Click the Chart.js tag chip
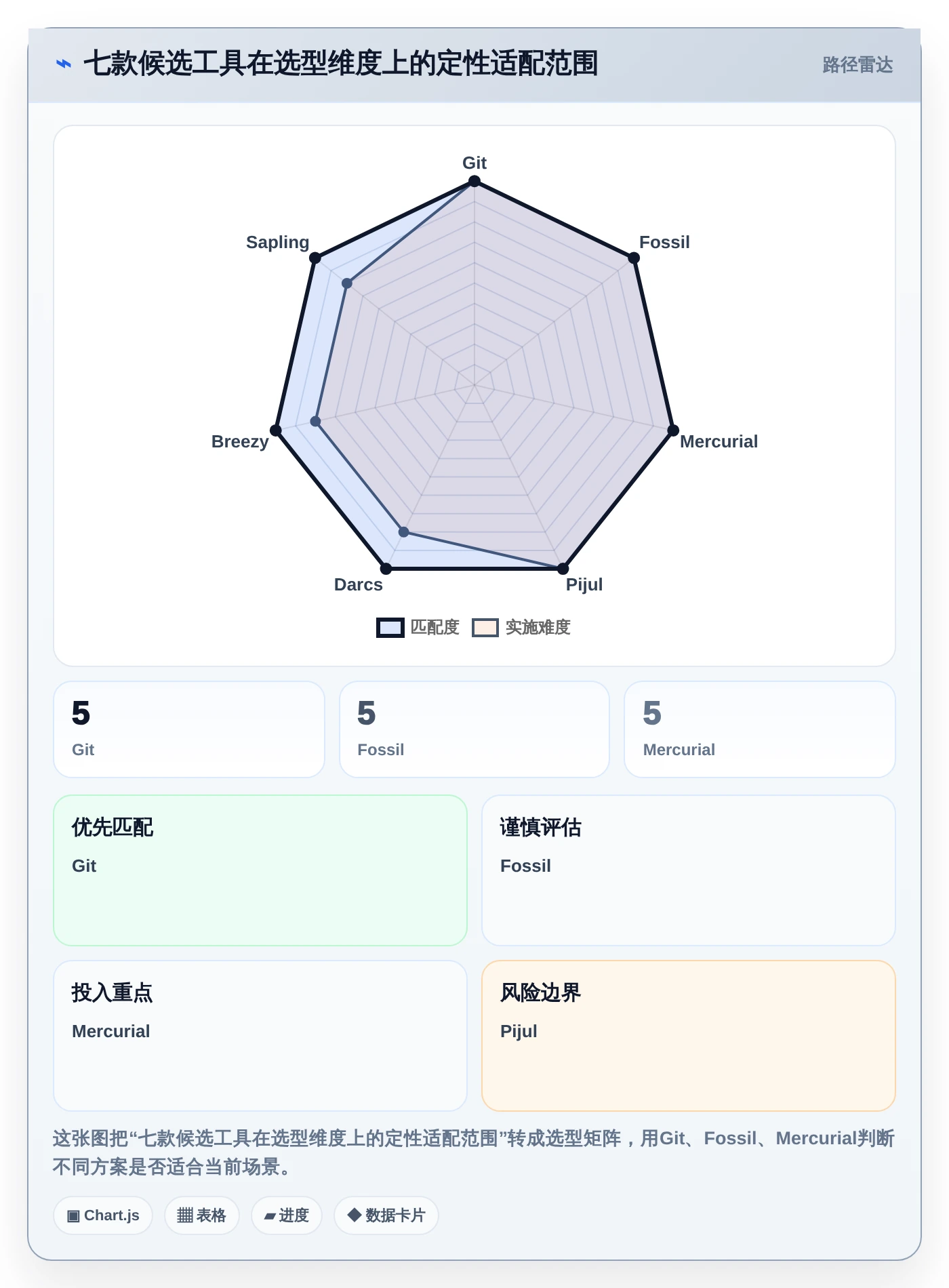 (103, 1215)
